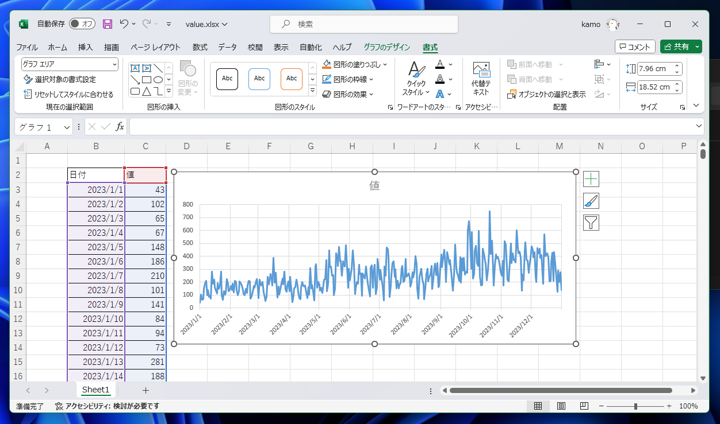Open the Chart Design (グラフのデザイン) tab
720x424 pixels.
[386, 47]
